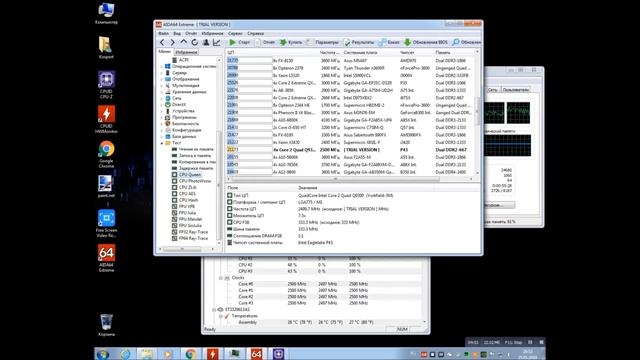Click the horizontal scrollbar under results list

(336, 179)
